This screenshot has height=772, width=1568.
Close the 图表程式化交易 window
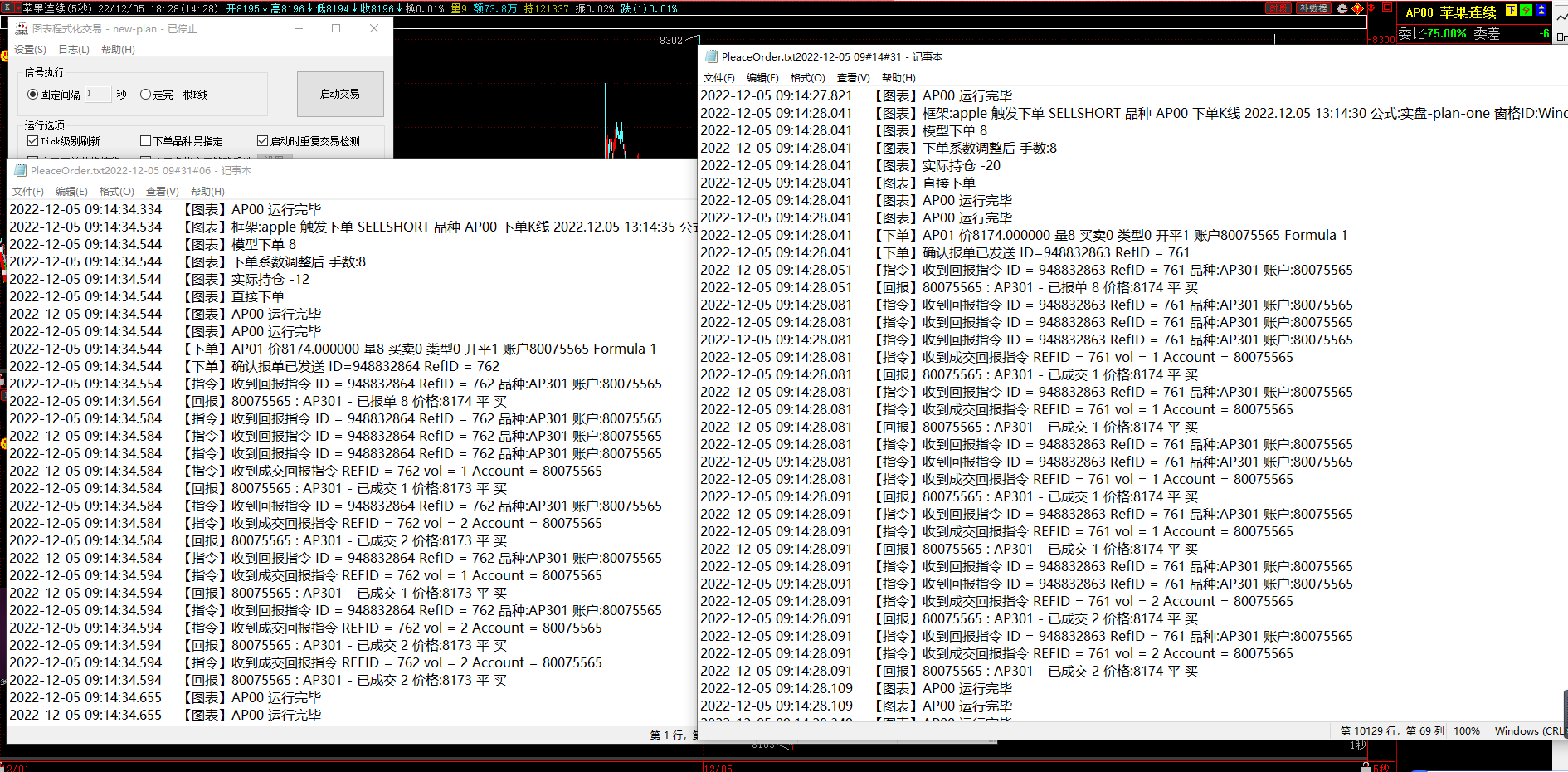point(374,28)
